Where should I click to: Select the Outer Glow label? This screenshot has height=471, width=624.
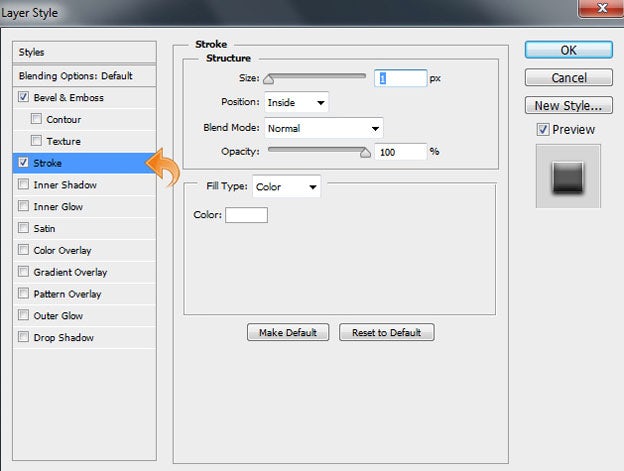(58, 316)
